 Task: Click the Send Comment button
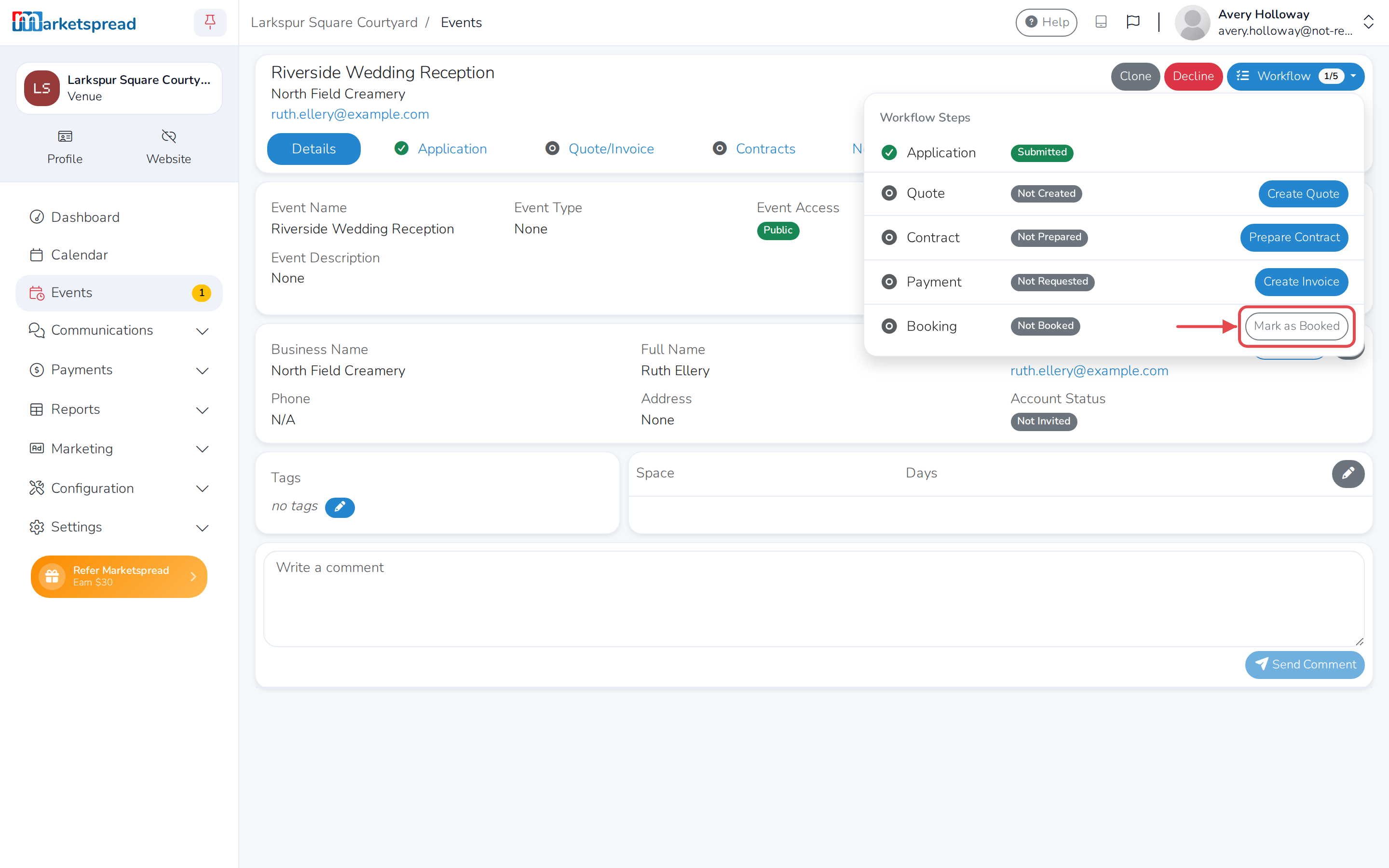[x=1304, y=665]
